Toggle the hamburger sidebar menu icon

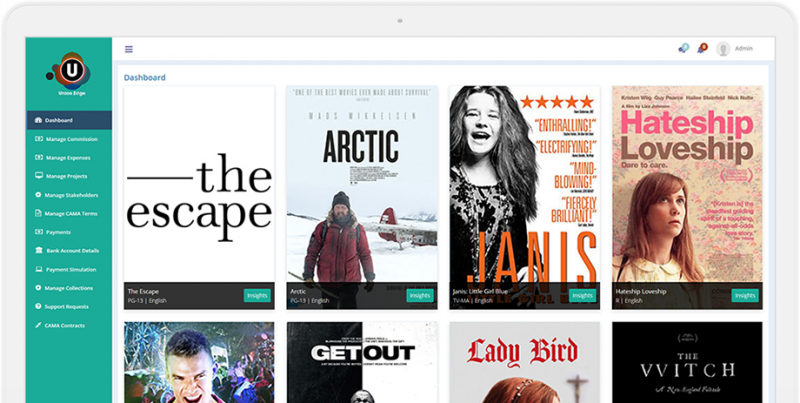129,48
